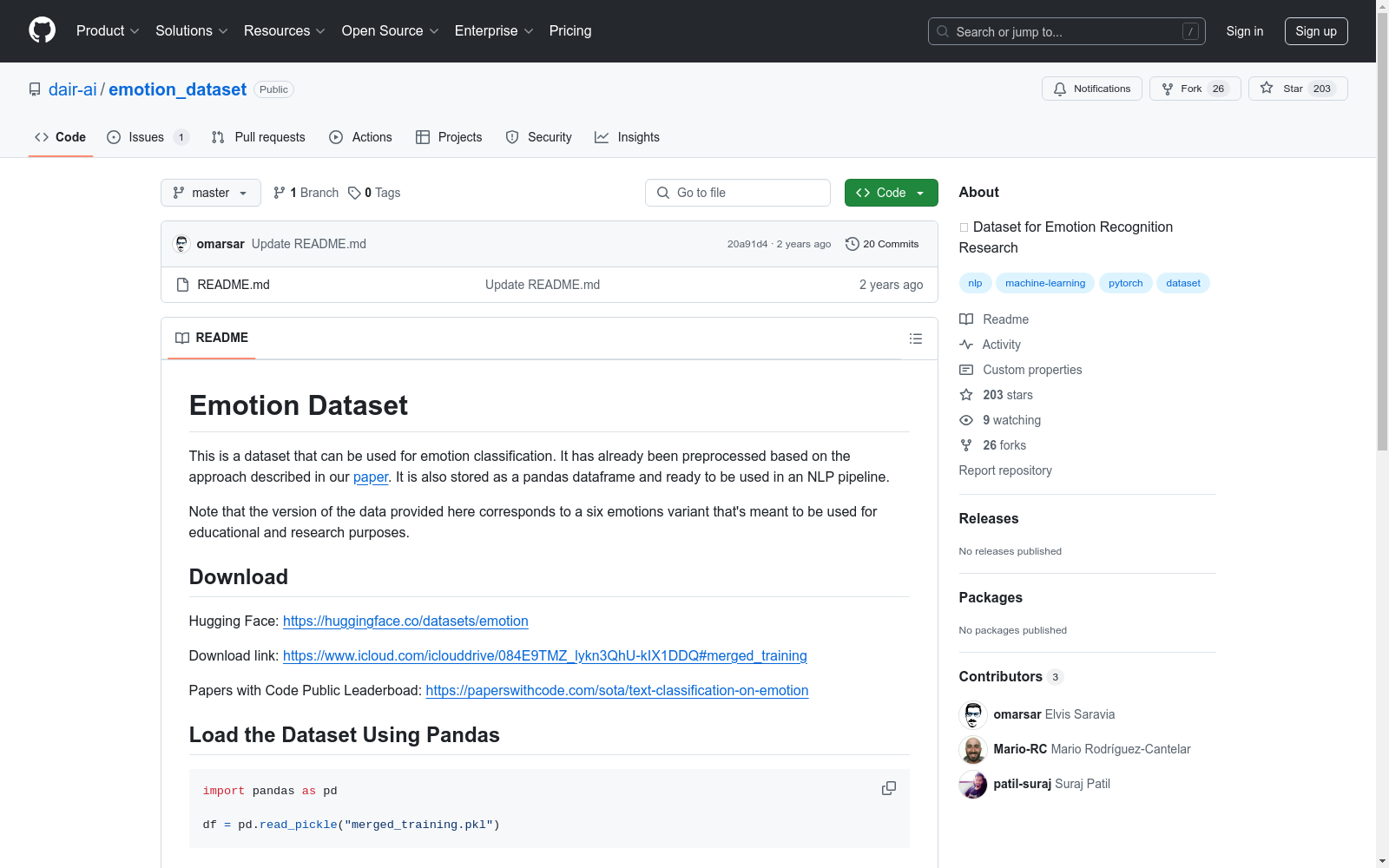Open Mario-RC's contributor profile

coord(1092,749)
